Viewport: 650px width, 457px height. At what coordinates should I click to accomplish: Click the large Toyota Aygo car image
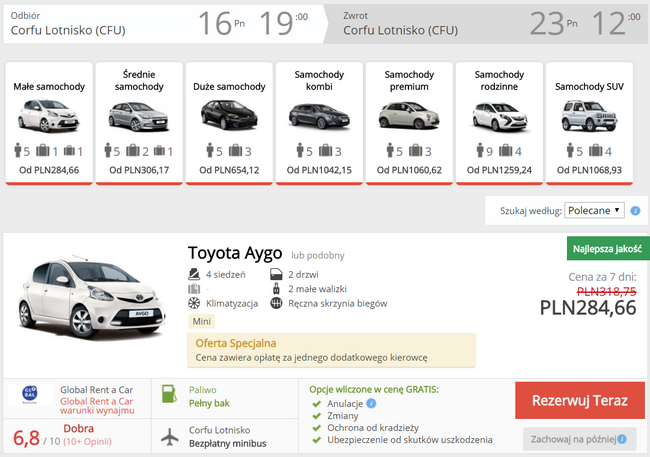click(92, 297)
